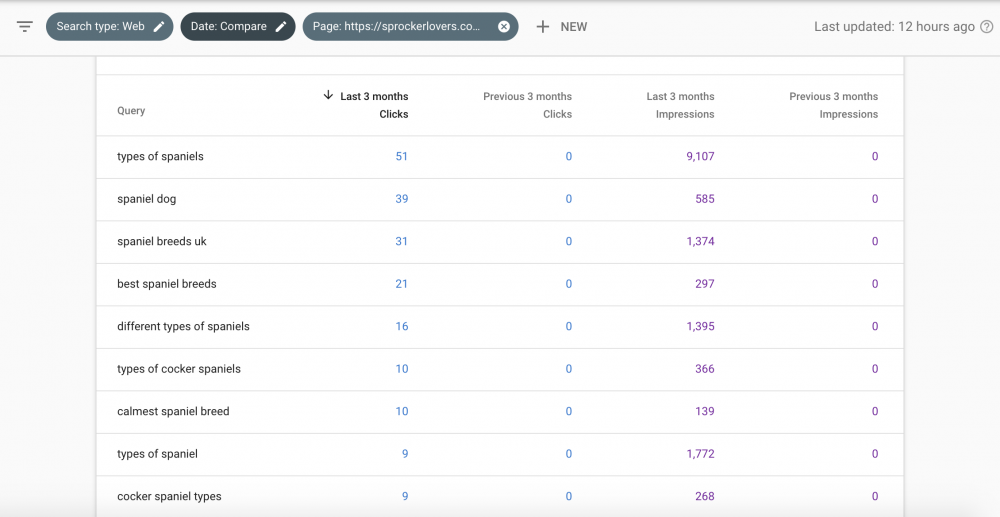Image resolution: width=1000 pixels, height=517 pixels.
Task: Open the Date: Compare filter chip
Action: tap(230, 27)
